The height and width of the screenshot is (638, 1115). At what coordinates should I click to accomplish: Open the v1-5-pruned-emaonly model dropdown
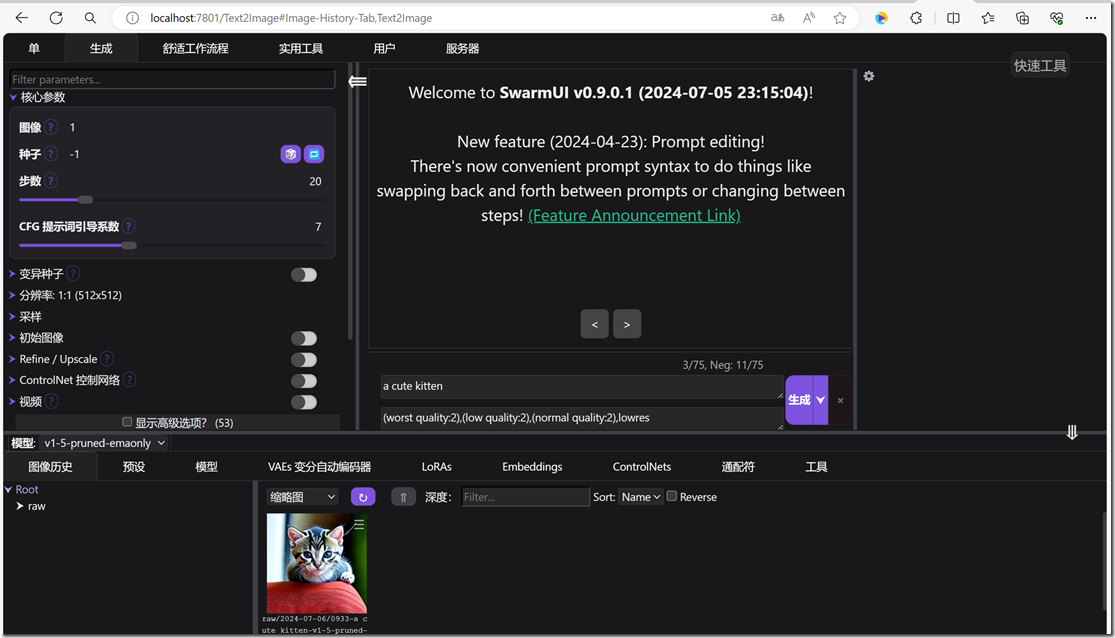(104, 442)
